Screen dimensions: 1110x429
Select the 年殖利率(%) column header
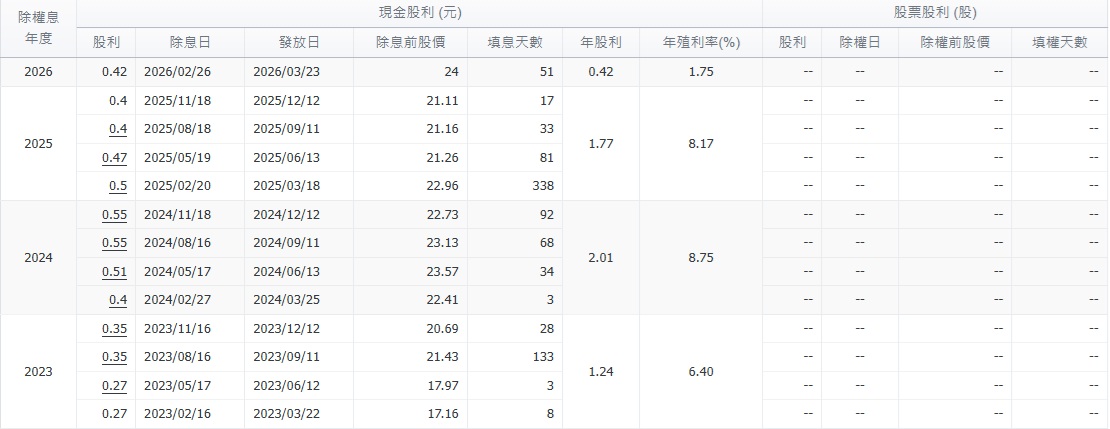[701, 42]
